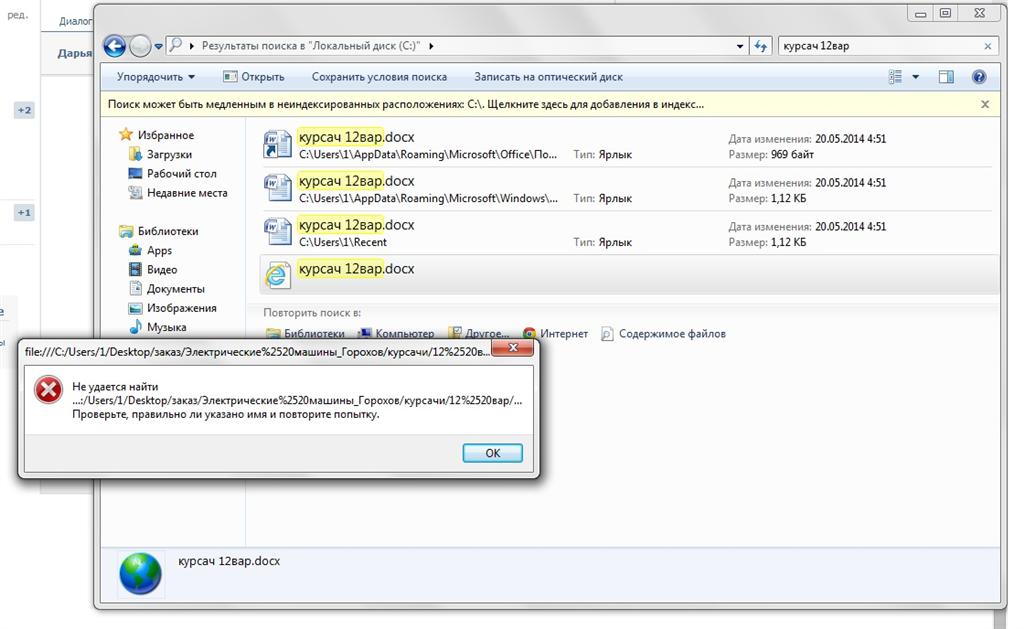Click the greyed Forward navigation arrow
This screenshot has height=629, width=1024.
[x=140, y=46]
